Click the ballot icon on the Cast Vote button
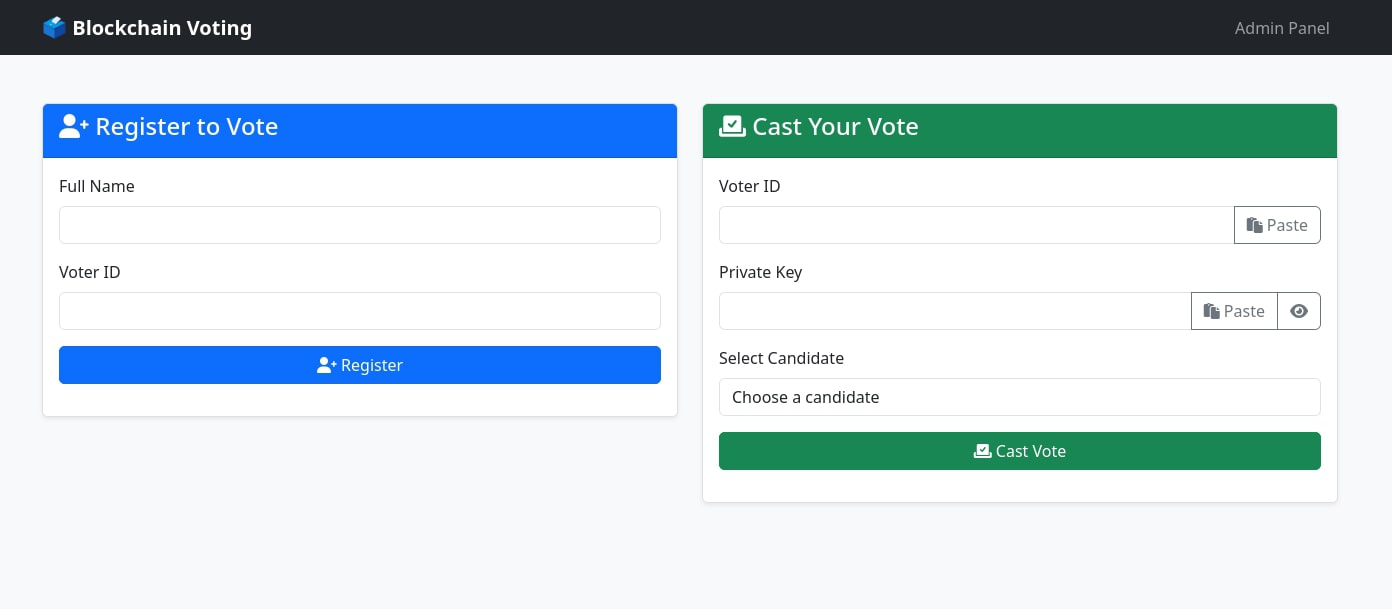Viewport: 1392px width, 609px height. pos(983,451)
